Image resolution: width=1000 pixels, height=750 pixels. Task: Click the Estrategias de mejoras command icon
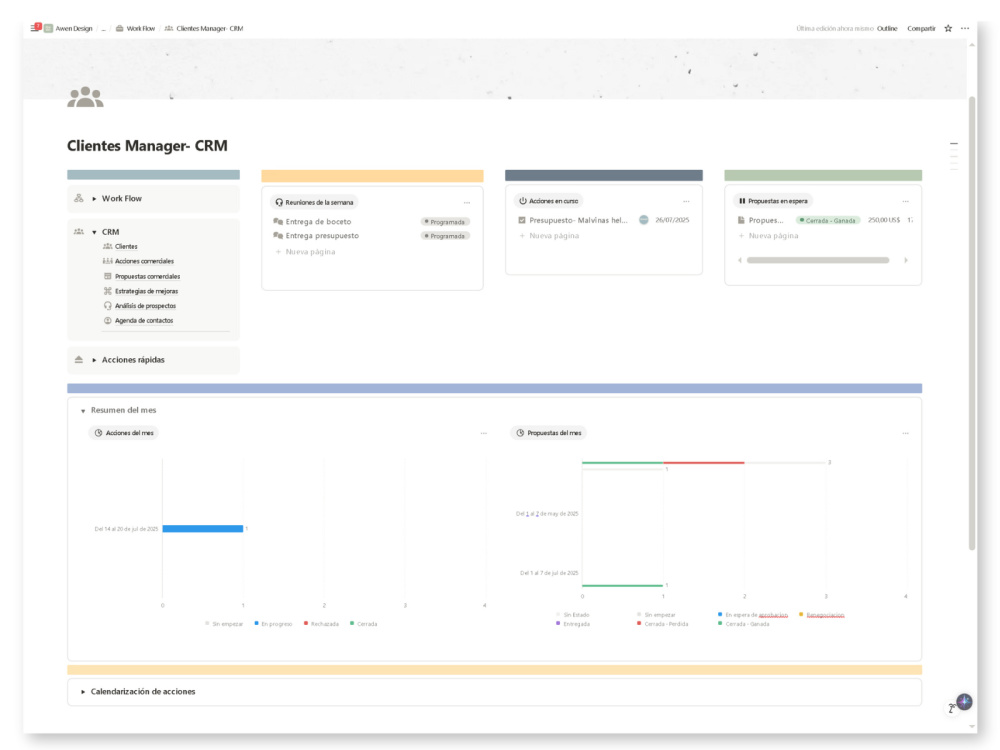(107, 291)
